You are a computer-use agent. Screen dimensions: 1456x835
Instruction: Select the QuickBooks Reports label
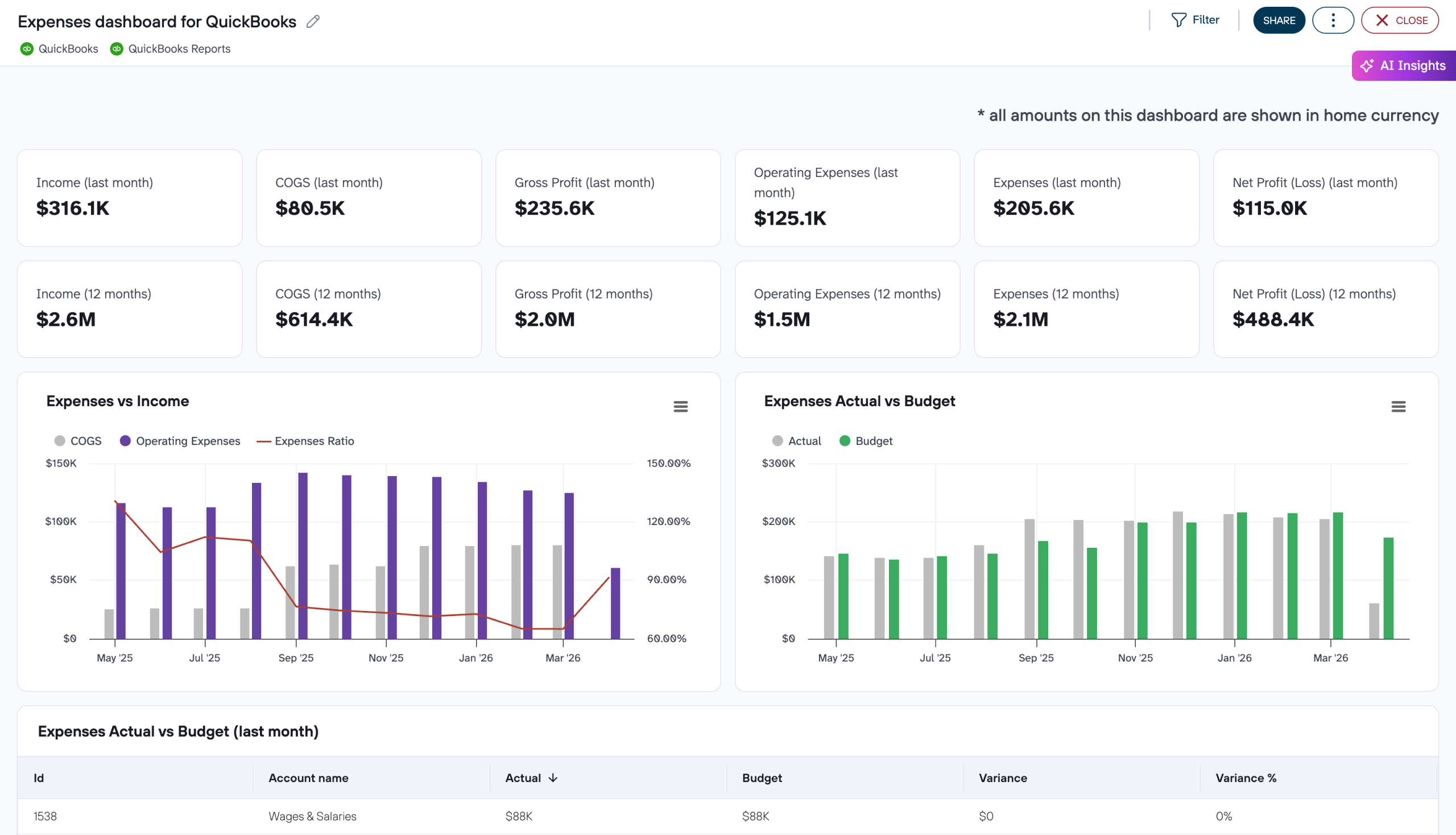(179, 49)
